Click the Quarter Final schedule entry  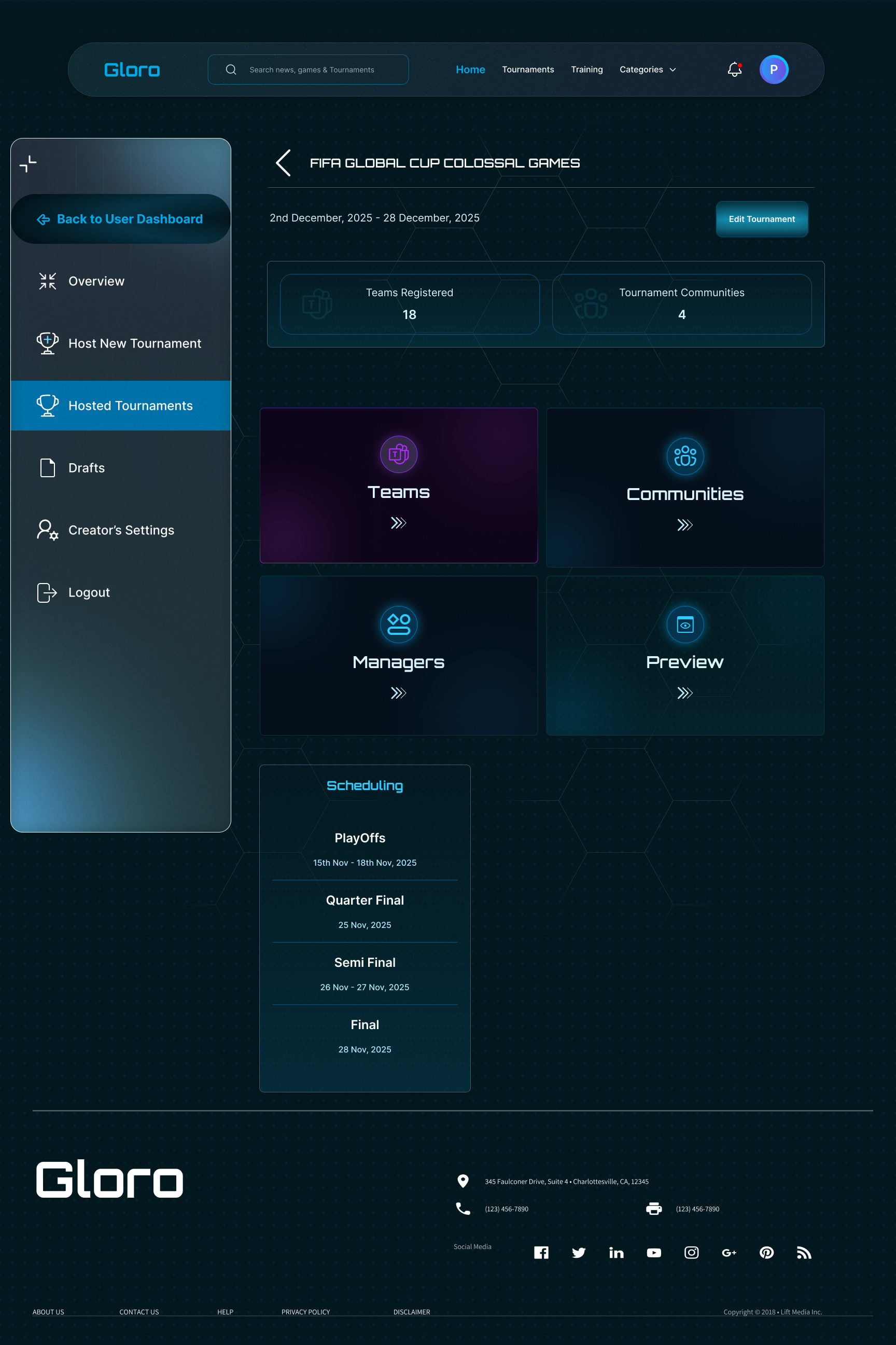point(365,911)
